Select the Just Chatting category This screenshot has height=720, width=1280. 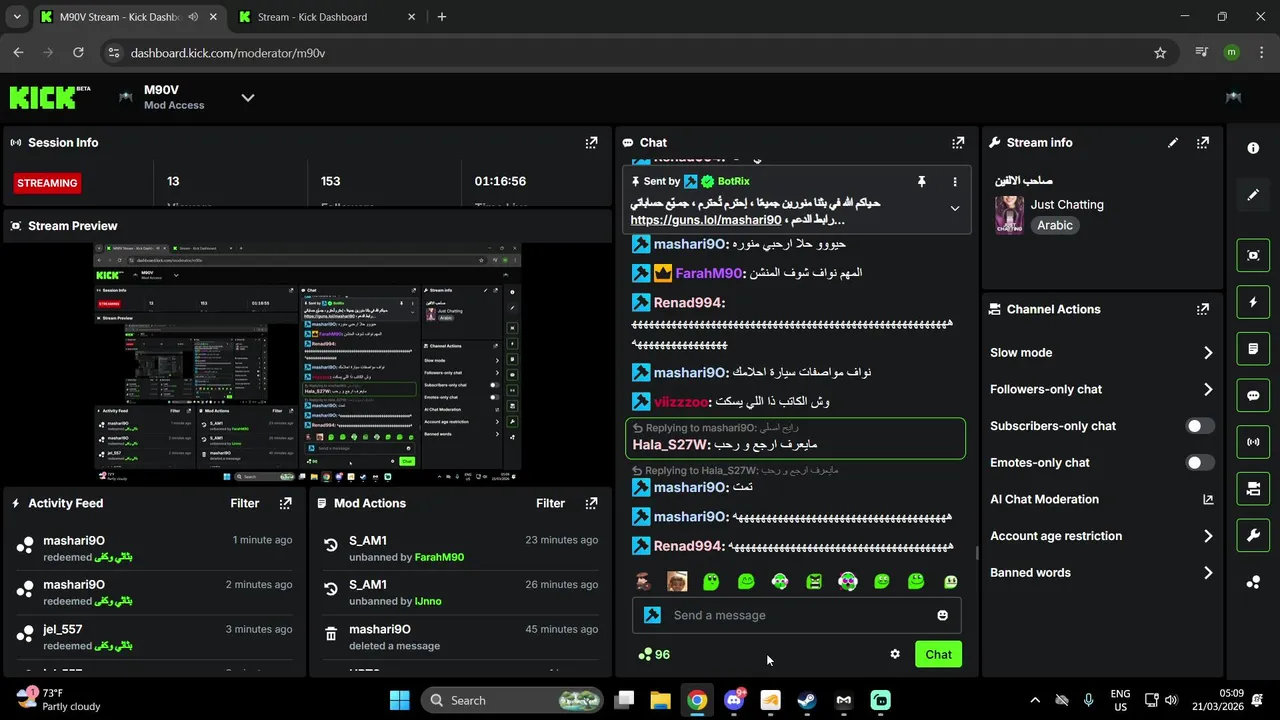[x=1067, y=204]
